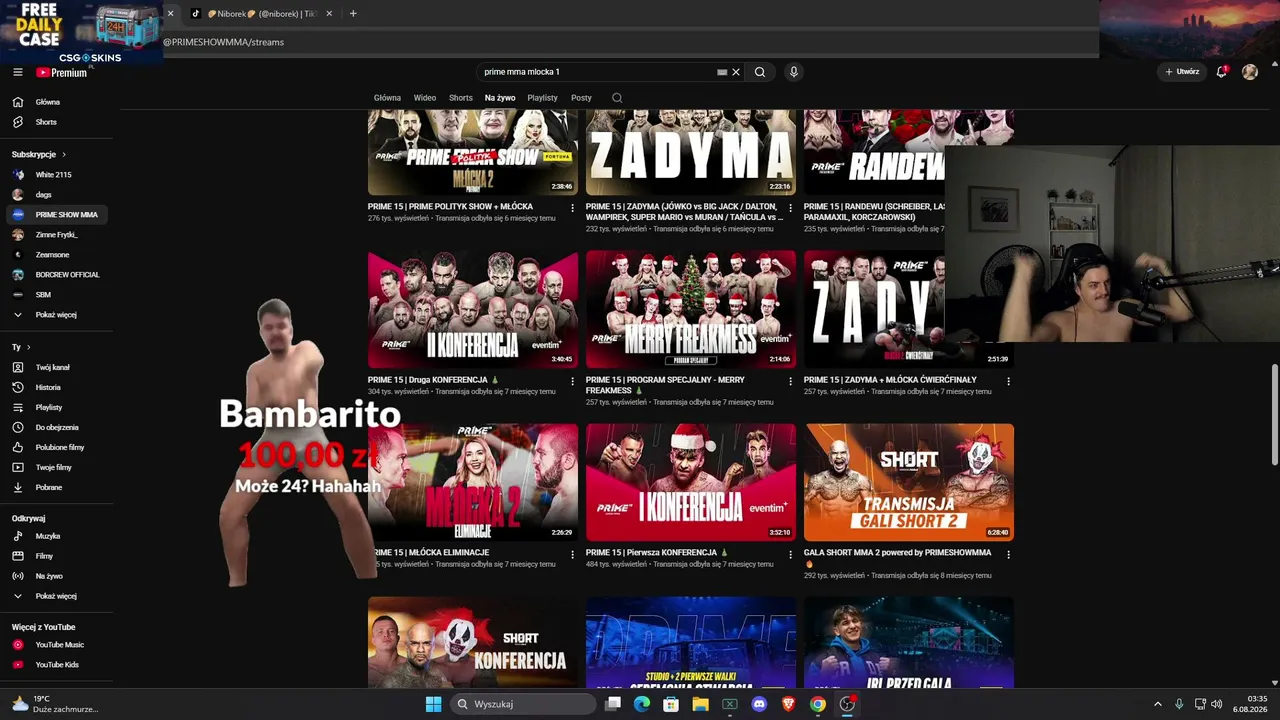Open a new browser tab
This screenshot has height=720, width=1280.
point(353,14)
